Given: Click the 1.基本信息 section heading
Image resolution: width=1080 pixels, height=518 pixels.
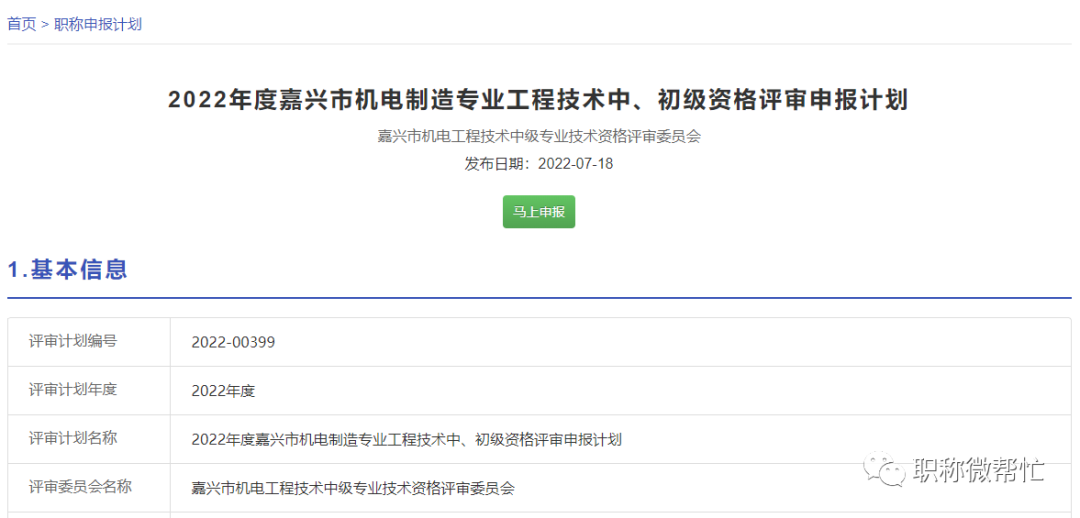Looking at the screenshot, I should point(68,269).
